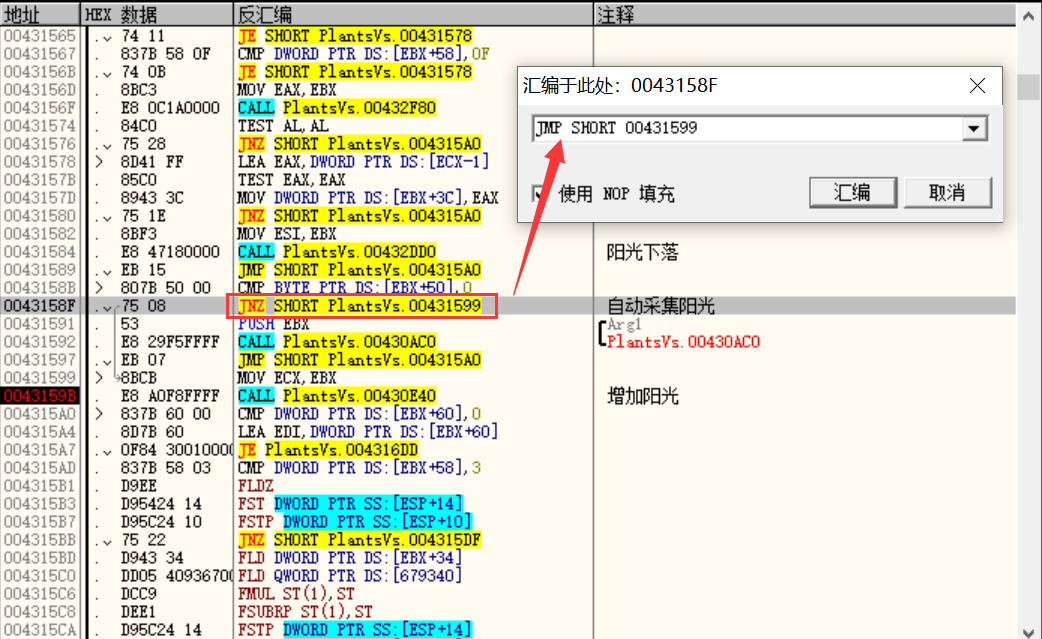Viewport: 1042px width, 639px height.
Task: Select the MOV DWORD PTR DS:[EBX+3C],EAX instruction
Action: click(367, 198)
